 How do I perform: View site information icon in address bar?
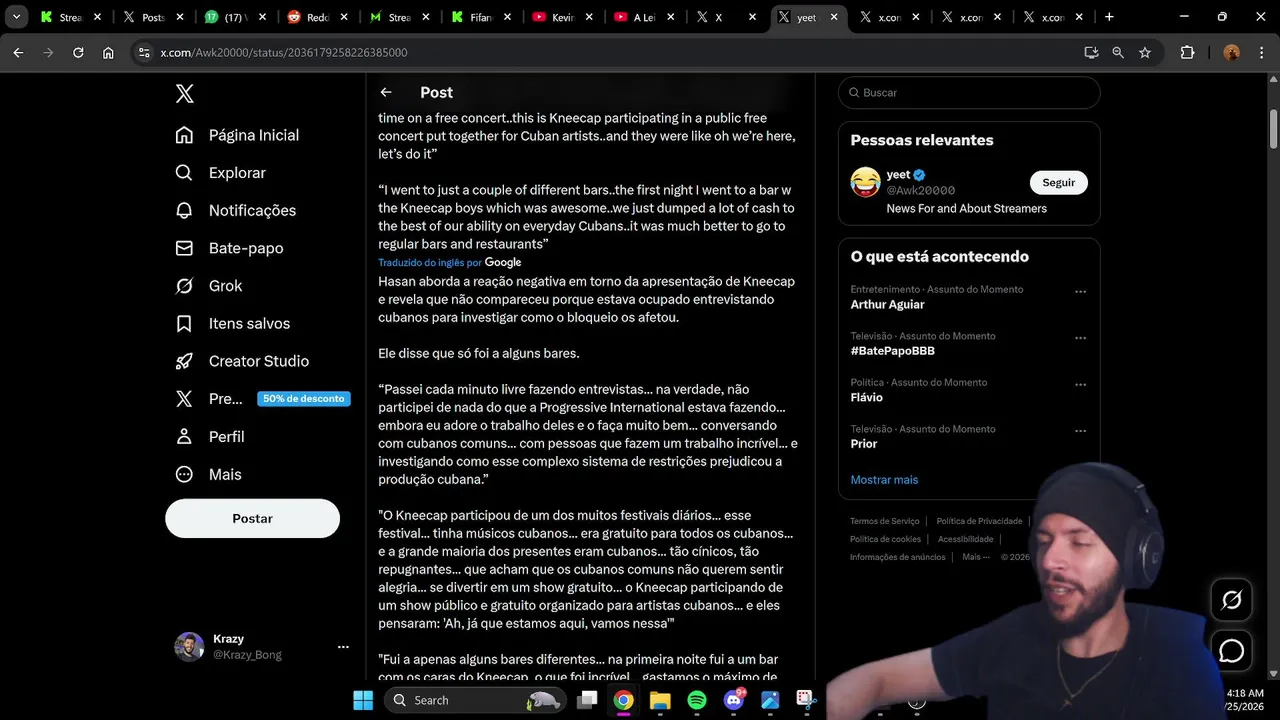pos(144,52)
